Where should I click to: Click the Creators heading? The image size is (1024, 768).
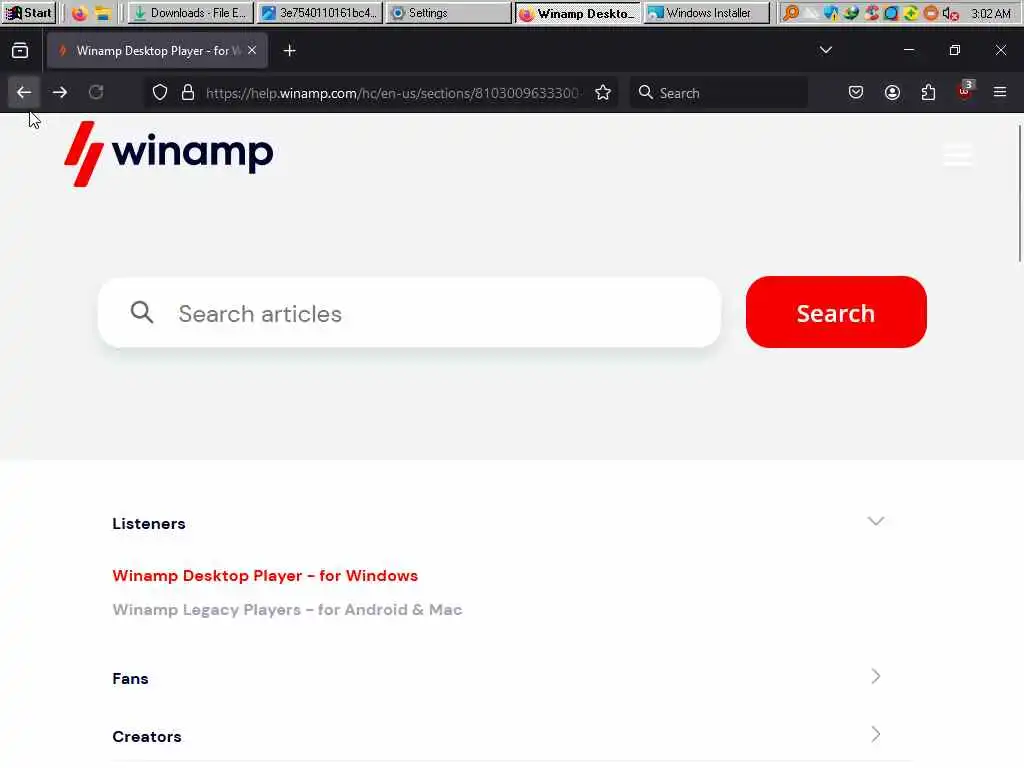147,737
